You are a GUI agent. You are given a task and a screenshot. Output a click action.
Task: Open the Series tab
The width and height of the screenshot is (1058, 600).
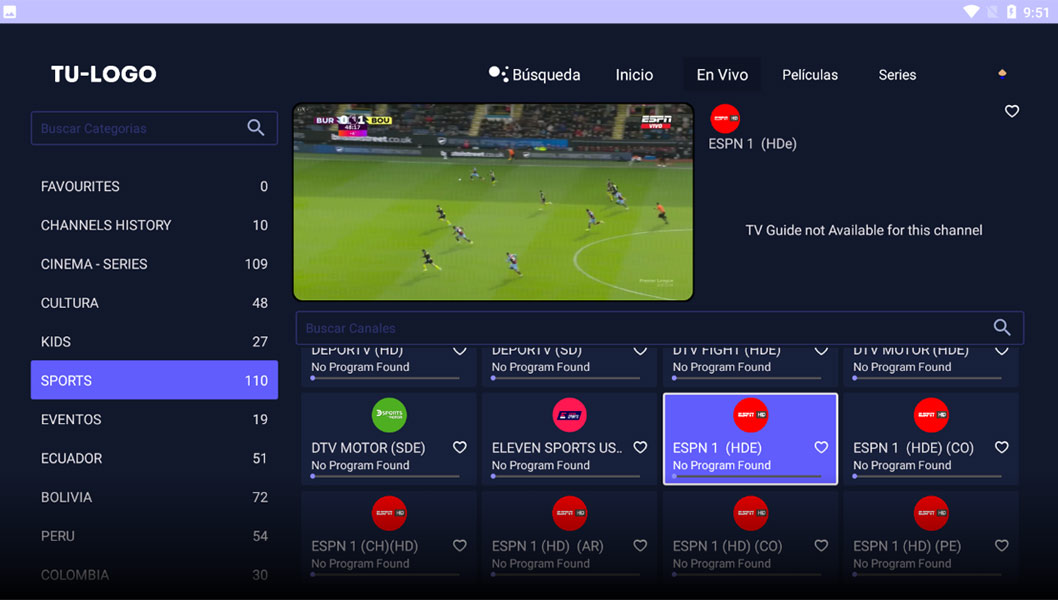point(897,75)
